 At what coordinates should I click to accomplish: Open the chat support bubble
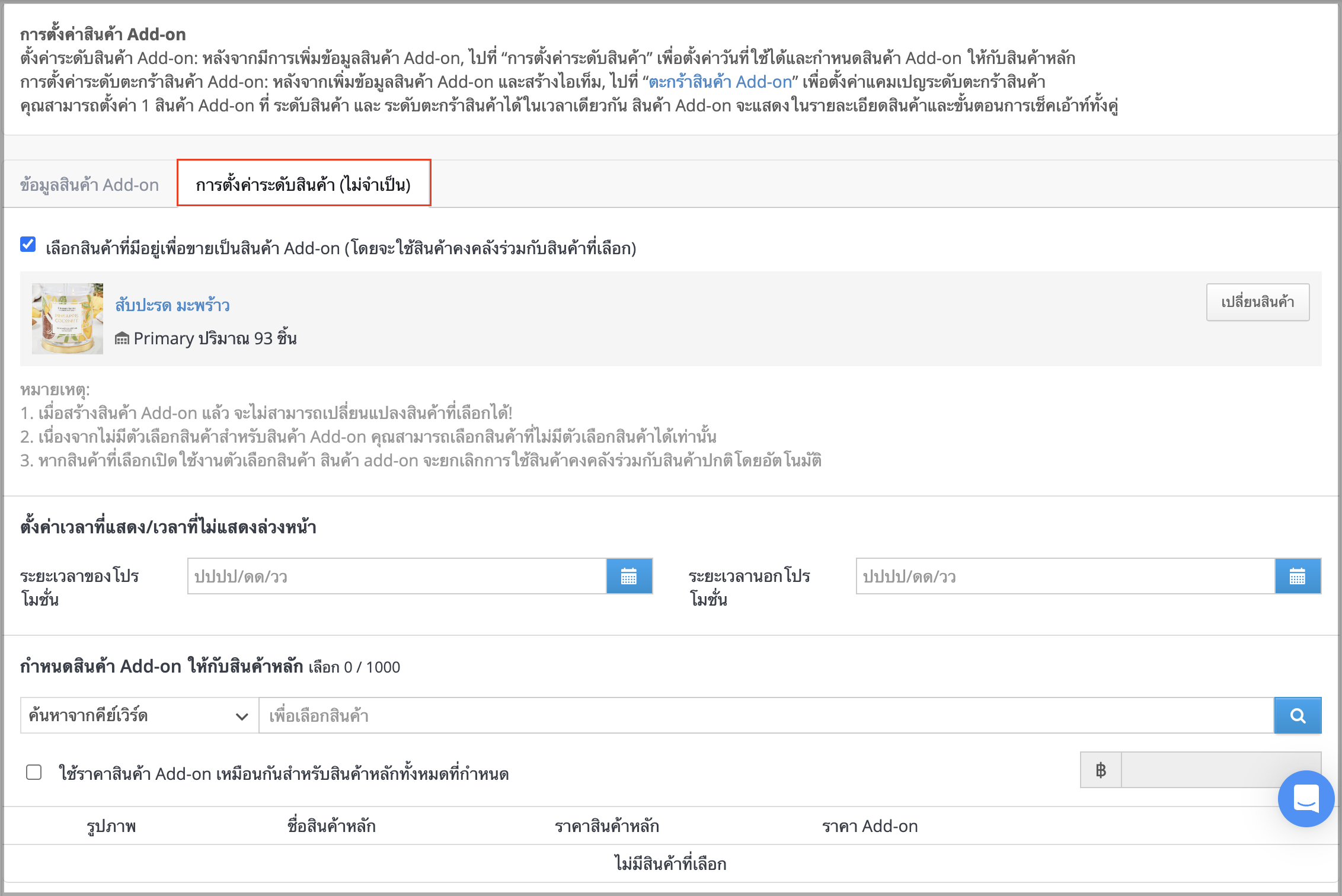pyautogui.click(x=1306, y=798)
